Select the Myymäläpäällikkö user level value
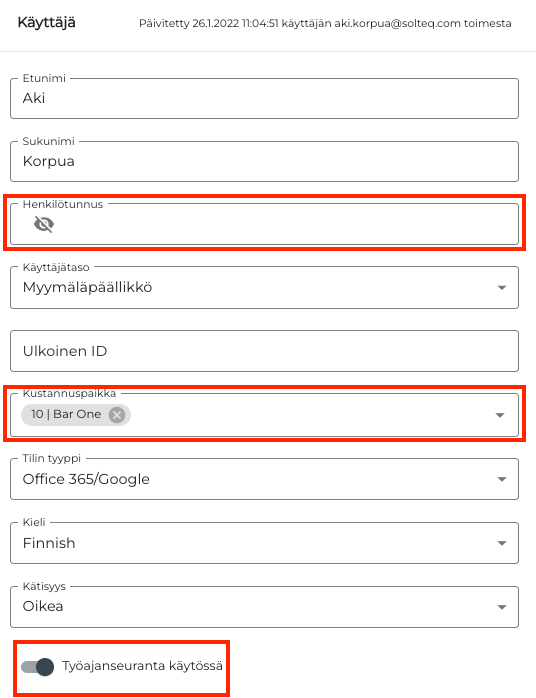The image size is (536, 698). (x=87, y=288)
